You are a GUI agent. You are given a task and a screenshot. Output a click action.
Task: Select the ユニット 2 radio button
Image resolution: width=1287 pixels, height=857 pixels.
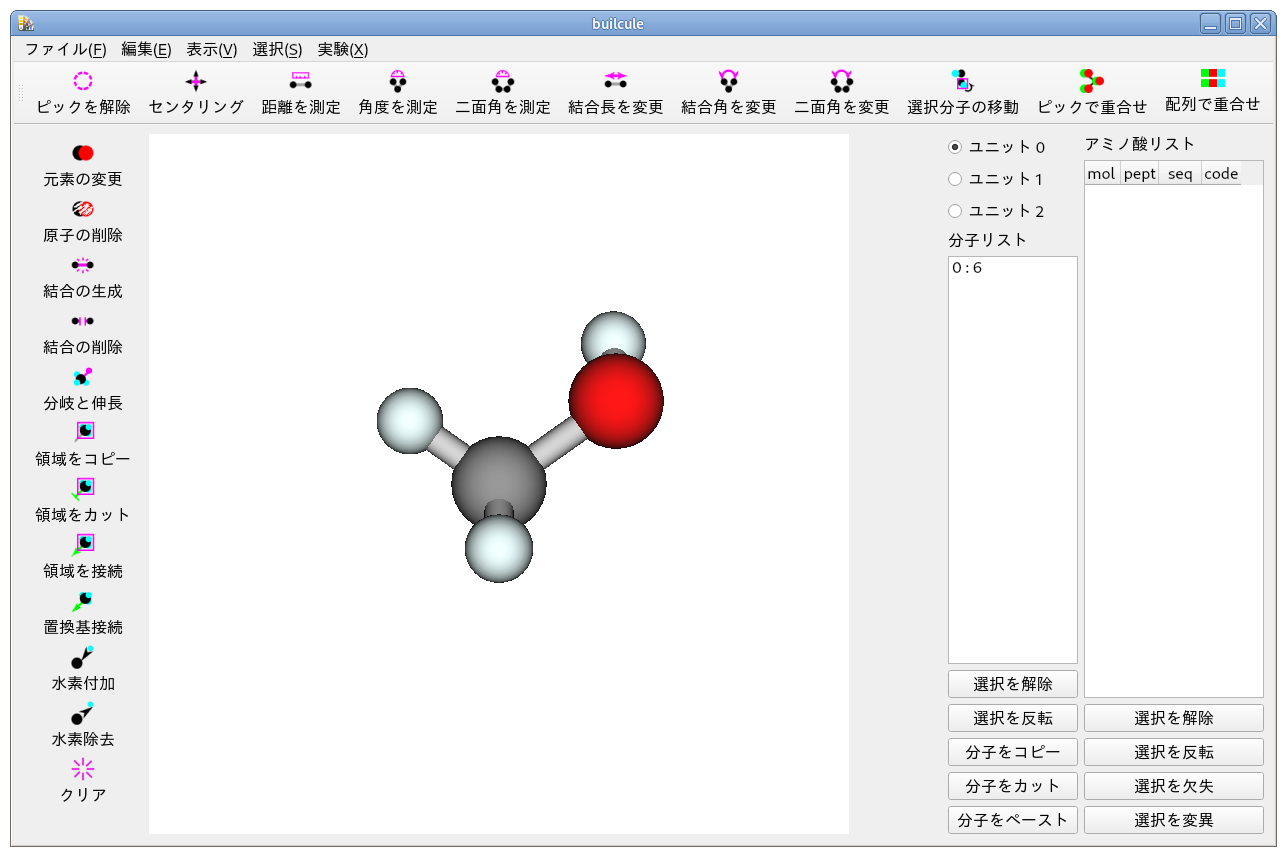click(957, 211)
